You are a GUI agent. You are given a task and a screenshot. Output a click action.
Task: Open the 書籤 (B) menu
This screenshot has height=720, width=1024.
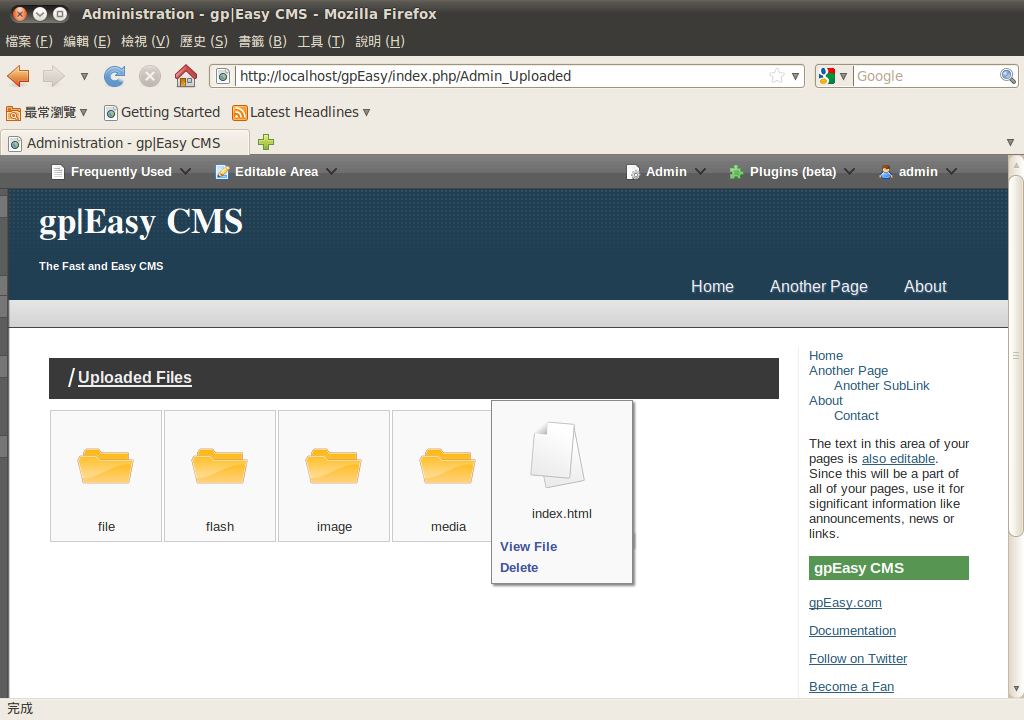coord(263,41)
